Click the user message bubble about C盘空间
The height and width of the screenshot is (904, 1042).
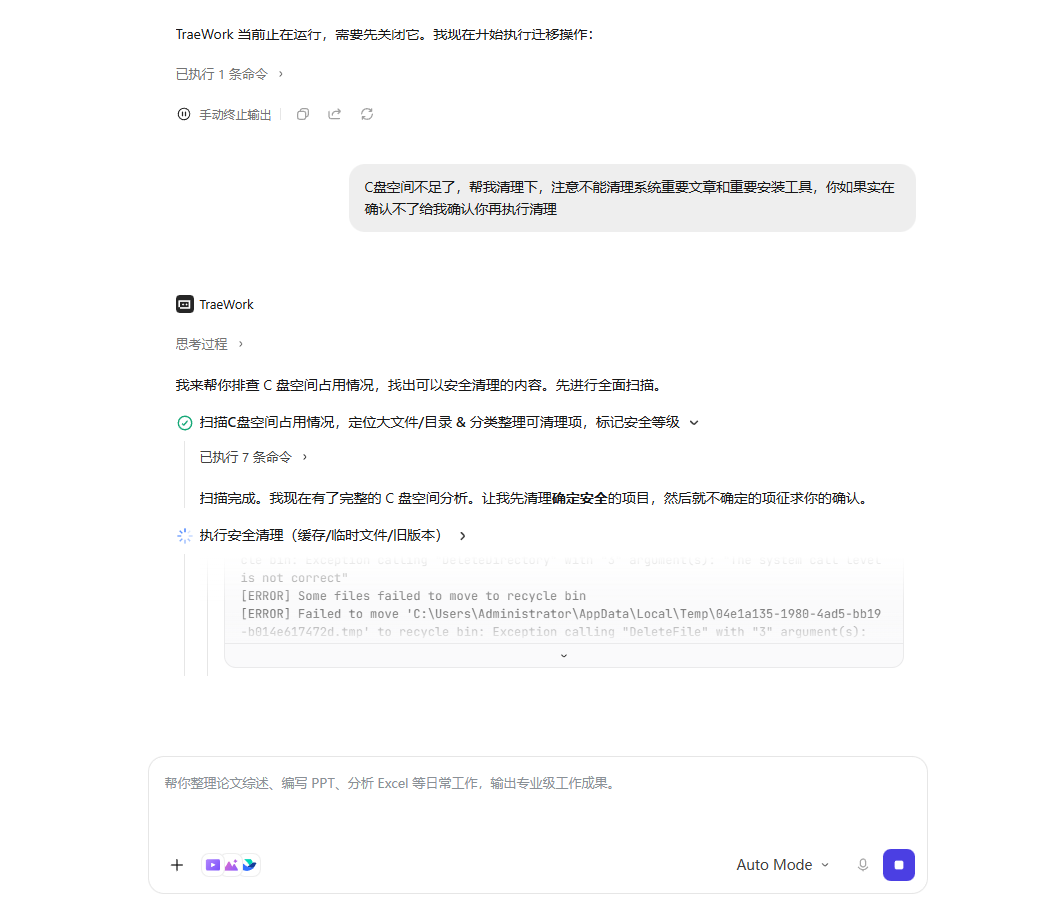pos(632,198)
